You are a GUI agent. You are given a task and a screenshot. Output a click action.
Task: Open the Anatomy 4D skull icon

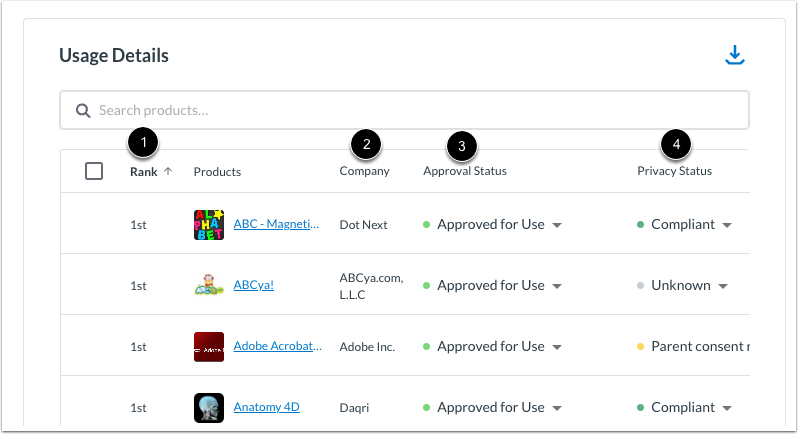pos(209,408)
